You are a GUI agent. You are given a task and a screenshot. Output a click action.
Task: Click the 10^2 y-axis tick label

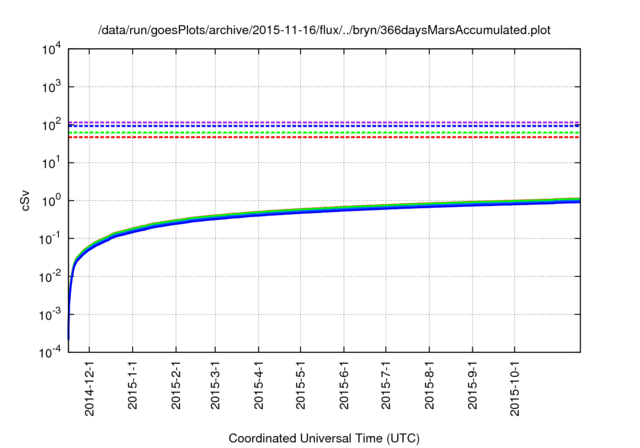(51, 125)
